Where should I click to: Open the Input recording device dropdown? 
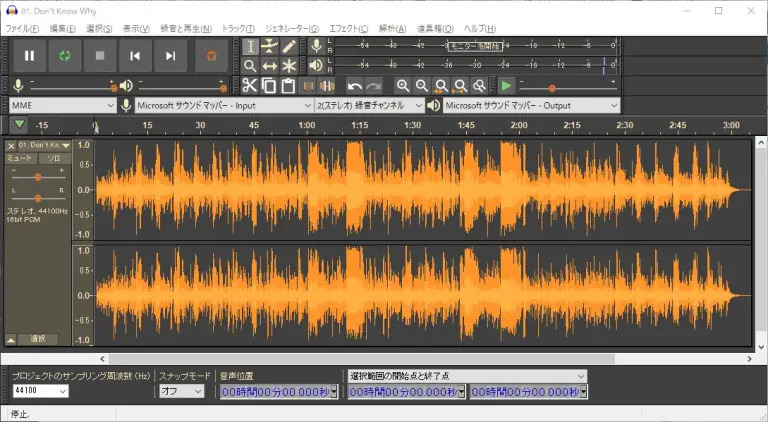(x=224, y=105)
